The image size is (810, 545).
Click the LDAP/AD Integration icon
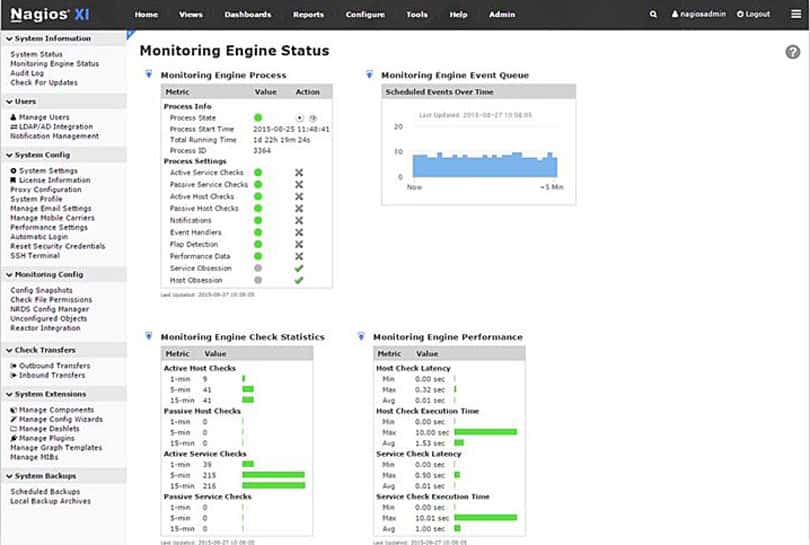pyautogui.click(x=14, y=127)
